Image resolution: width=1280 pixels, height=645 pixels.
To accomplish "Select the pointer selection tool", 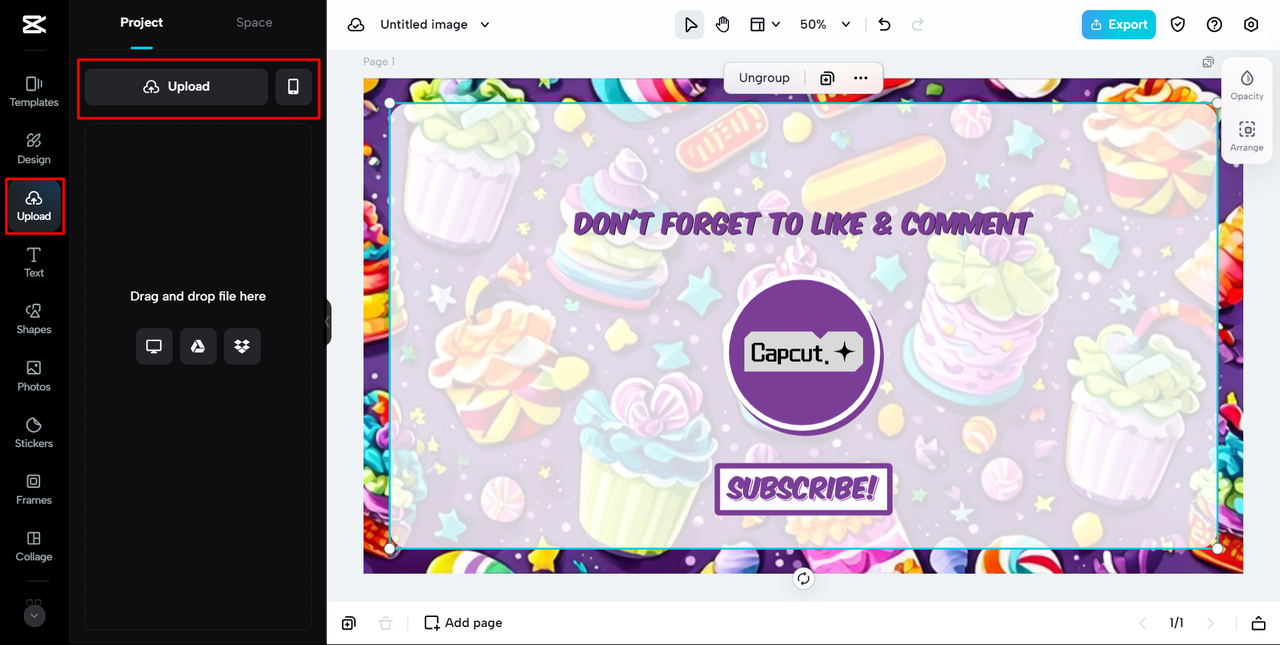I will tap(690, 25).
